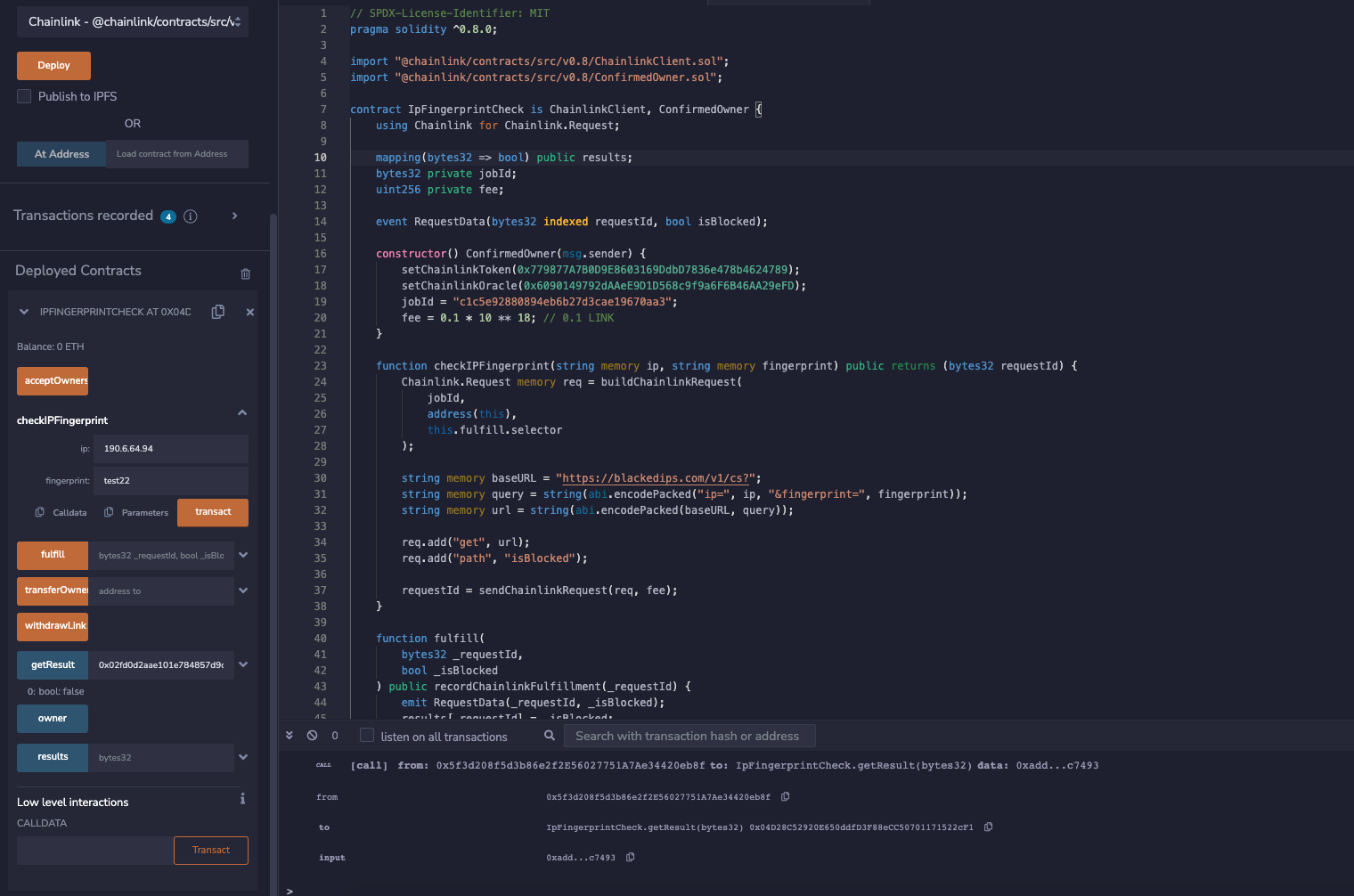Click the '0: bool: false' result text

[x=55, y=692]
